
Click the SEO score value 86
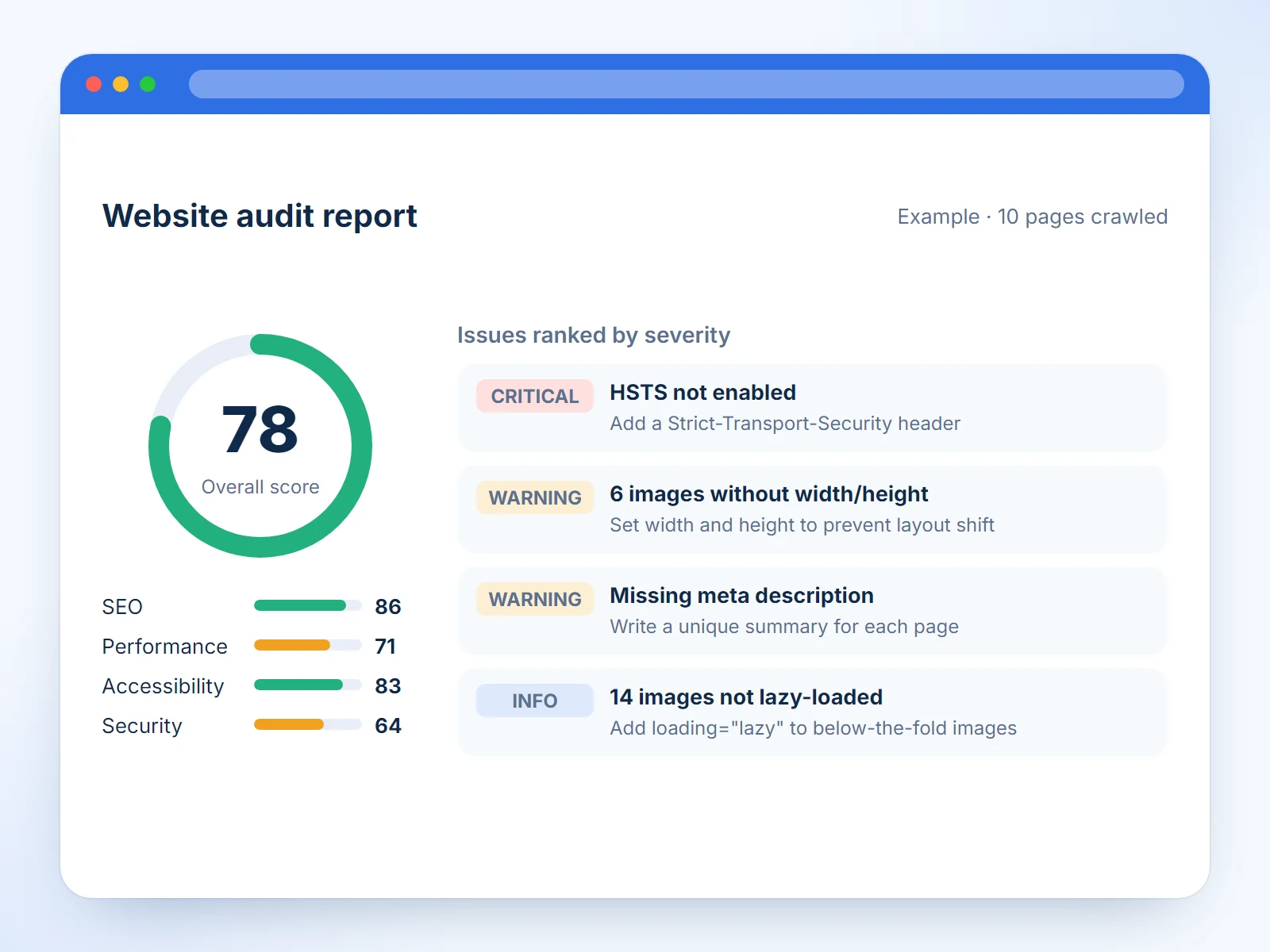(387, 607)
